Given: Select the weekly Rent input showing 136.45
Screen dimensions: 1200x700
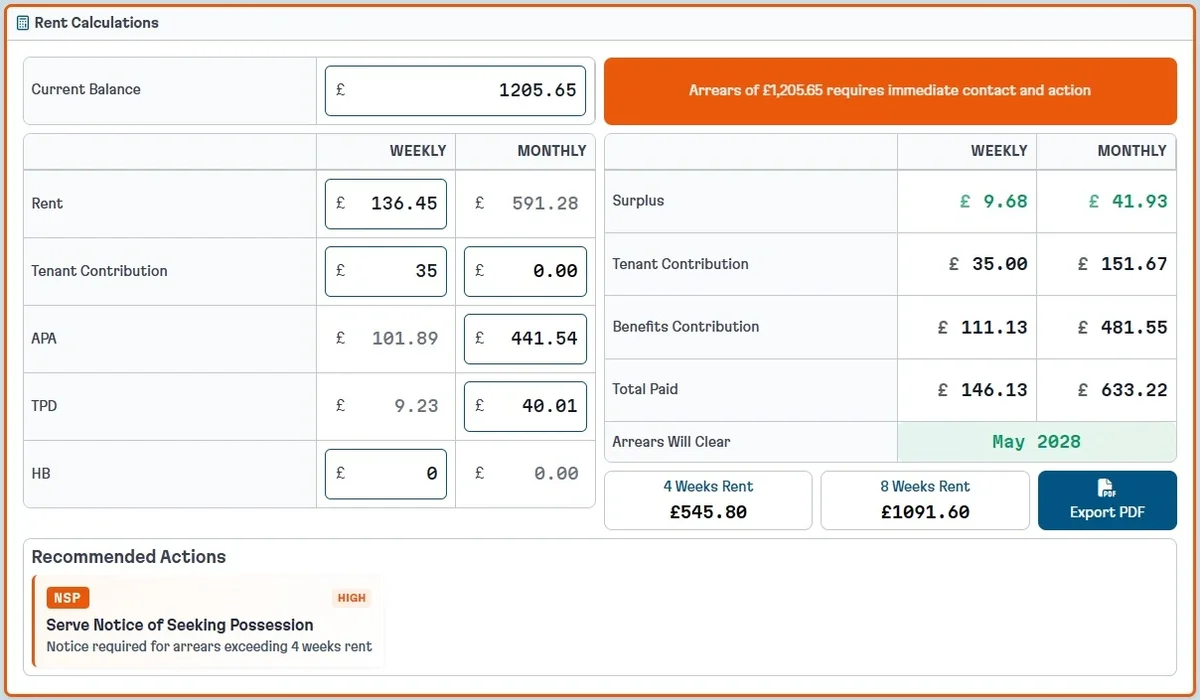Looking at the screenshot, I should click(385, 203).
